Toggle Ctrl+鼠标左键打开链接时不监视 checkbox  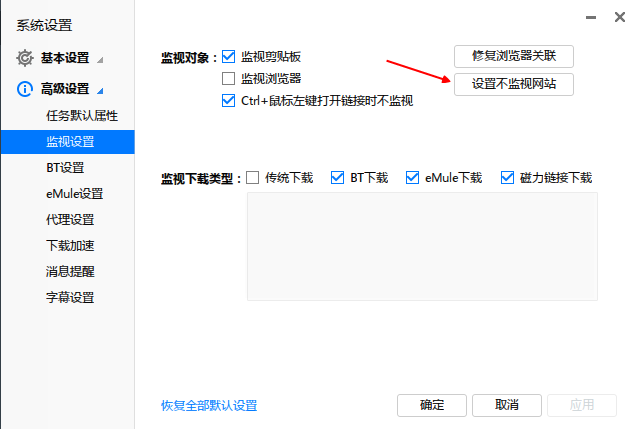(x=228, y=100)
